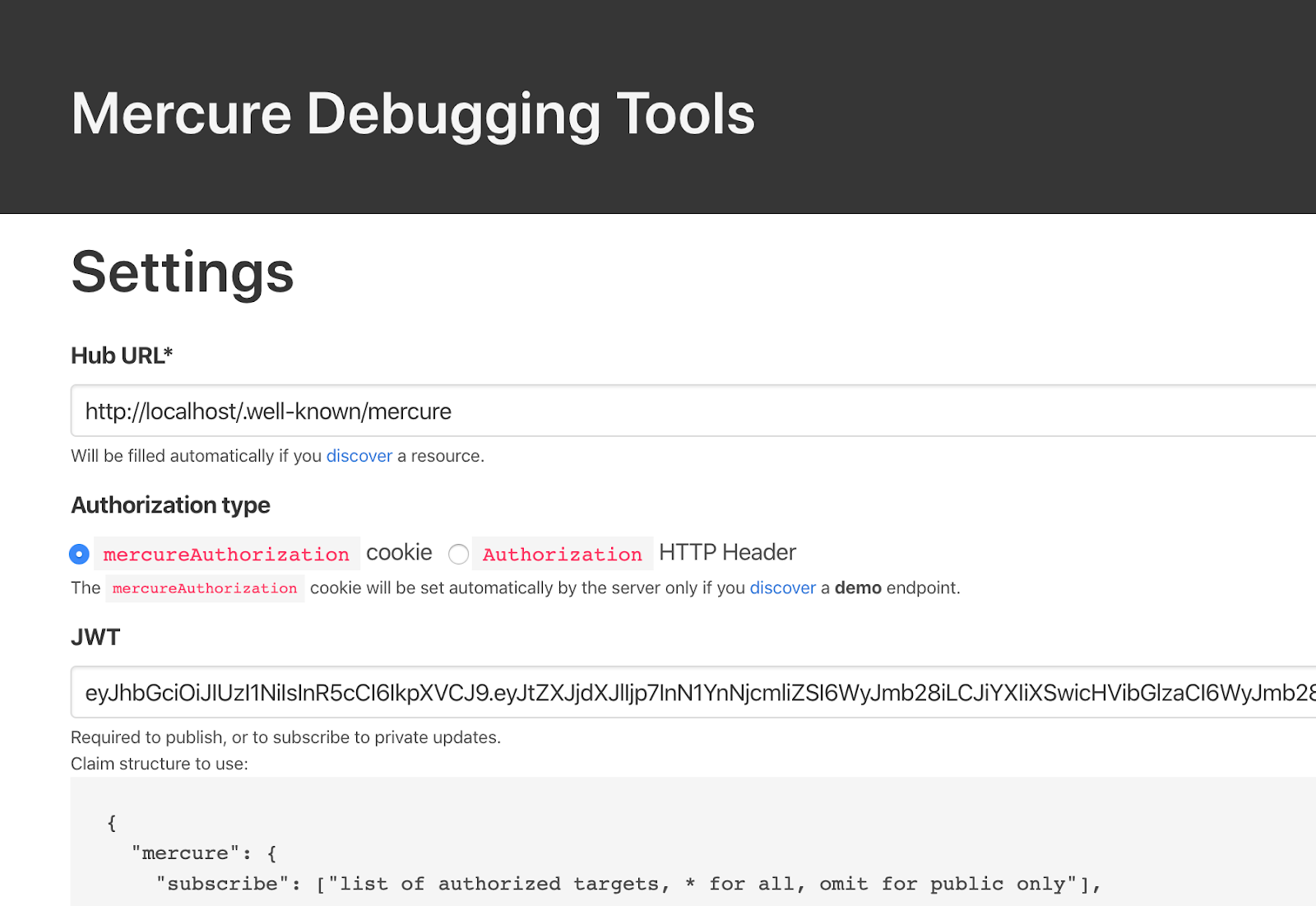Click the 'cookie' option text next to mercureAuthorization
This screenshot has height=906, width=1316.
tap(399, 552)
